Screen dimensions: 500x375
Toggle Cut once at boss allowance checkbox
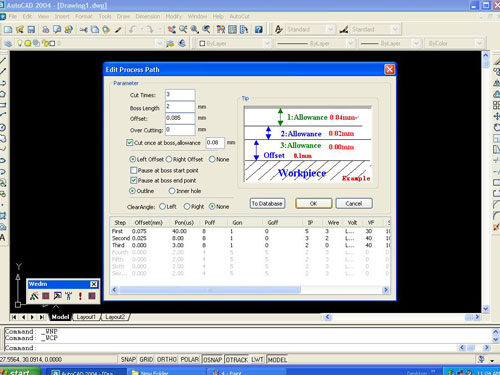pos(130,143)
